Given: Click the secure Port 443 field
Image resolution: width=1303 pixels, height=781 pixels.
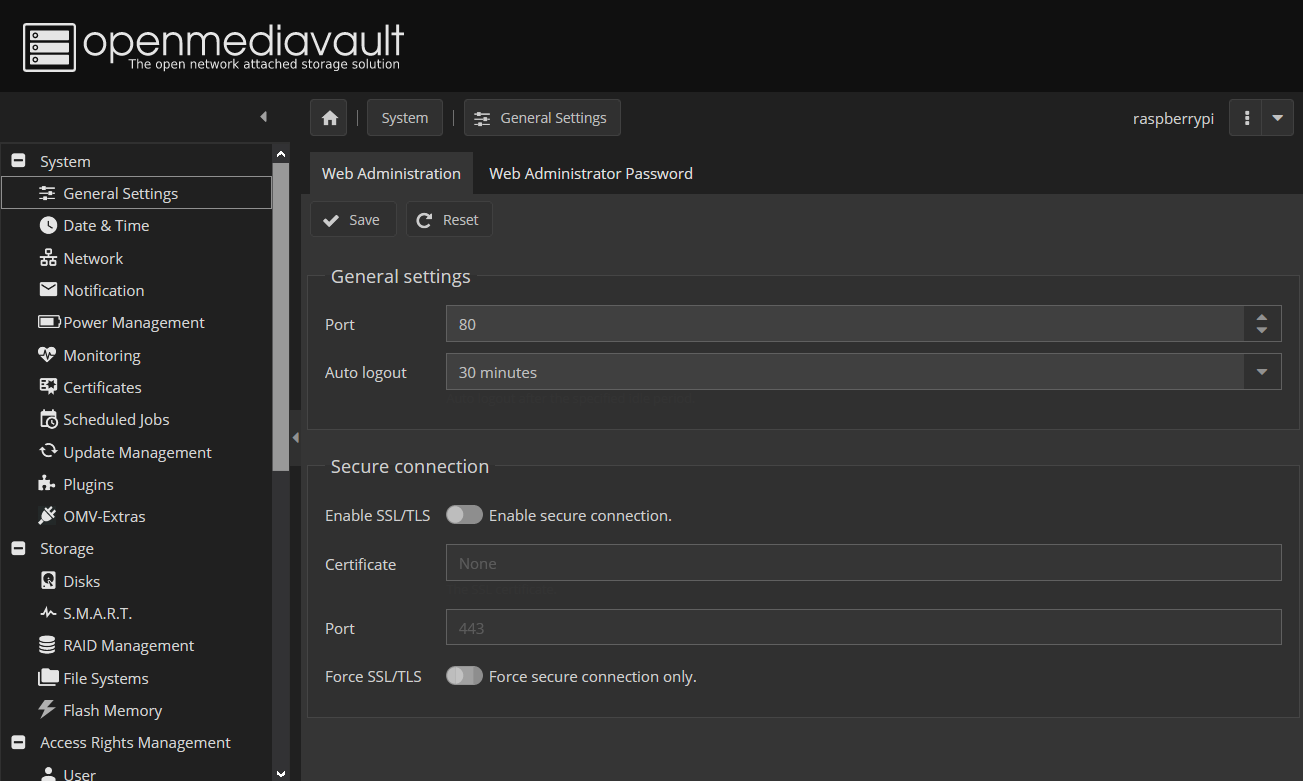Looking at the screenshot, I should click(x=864, y=628).
